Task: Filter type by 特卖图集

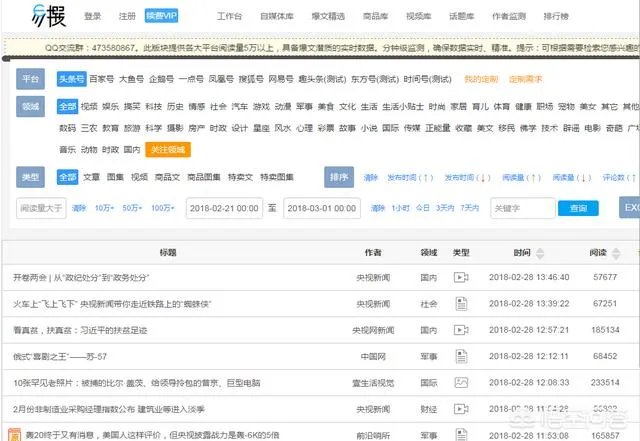Action: [277, 177]
